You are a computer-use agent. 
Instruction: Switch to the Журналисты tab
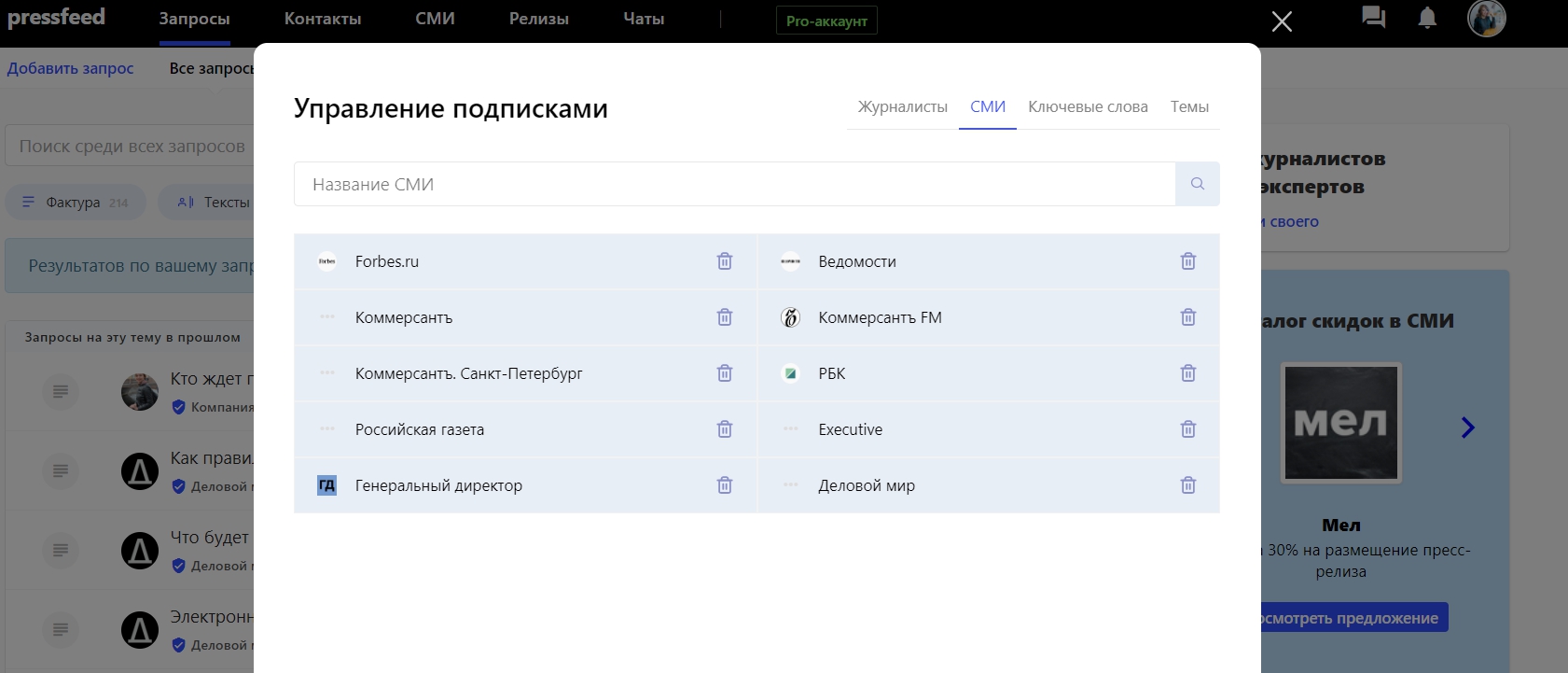pyautogui.click(x=902, y=107)
